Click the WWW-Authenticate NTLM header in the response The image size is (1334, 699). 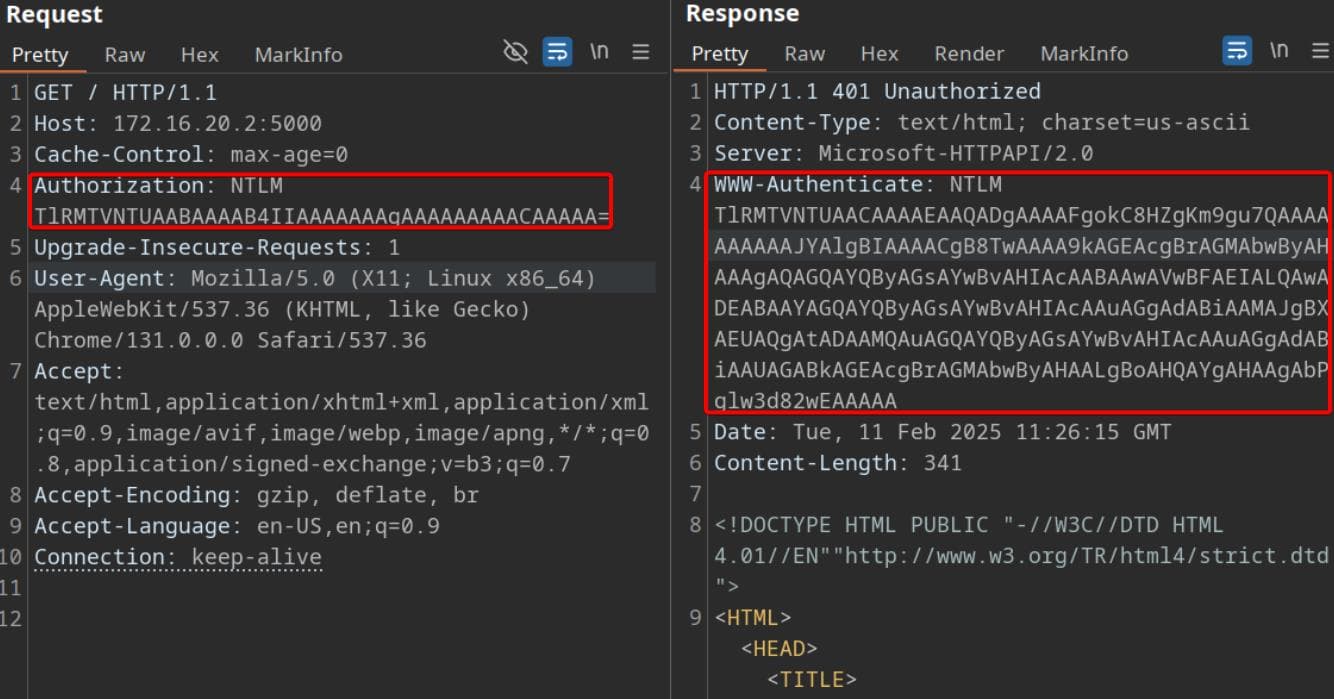point(857,185)
